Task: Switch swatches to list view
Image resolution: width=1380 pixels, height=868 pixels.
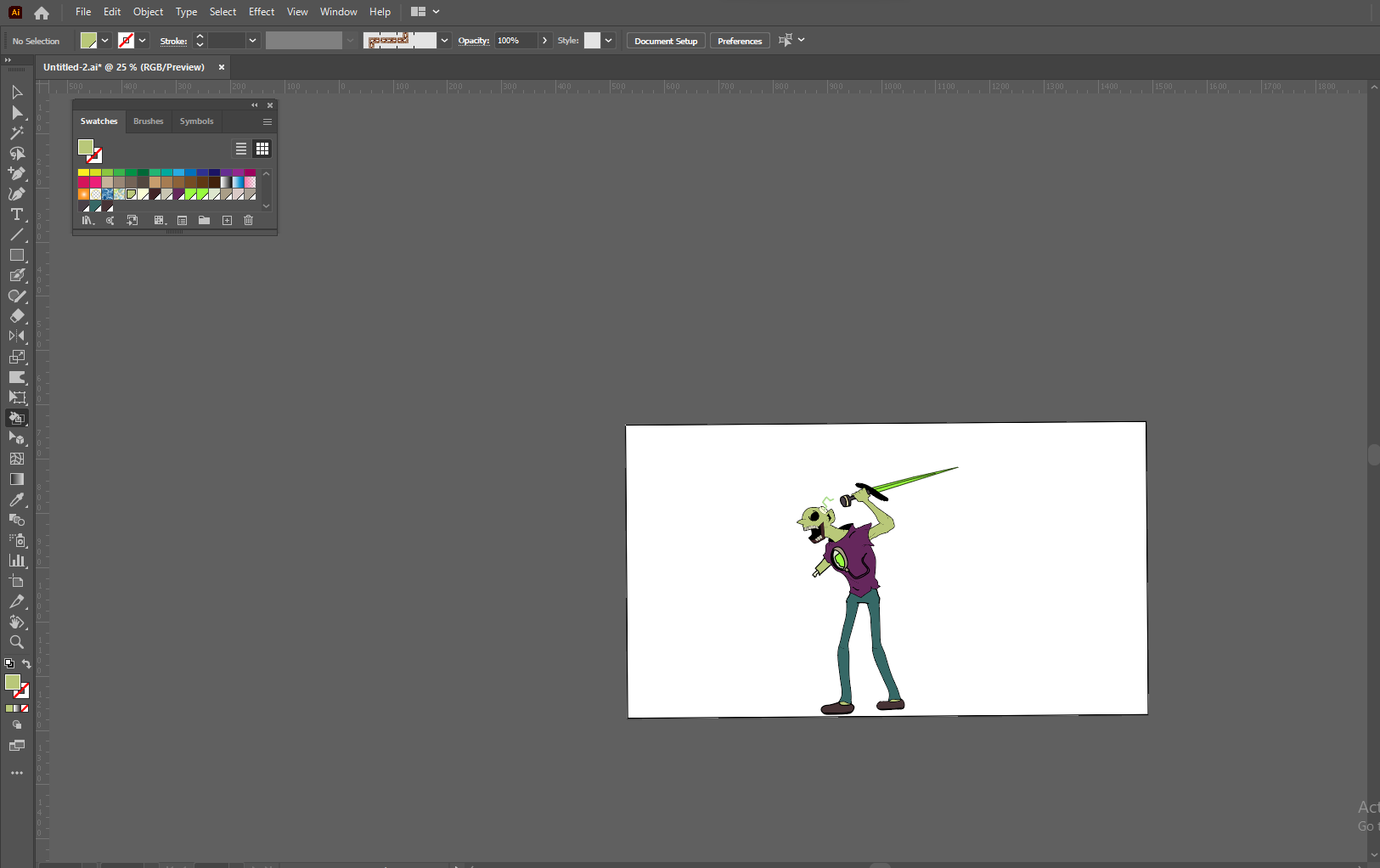Action: (241, 149)
